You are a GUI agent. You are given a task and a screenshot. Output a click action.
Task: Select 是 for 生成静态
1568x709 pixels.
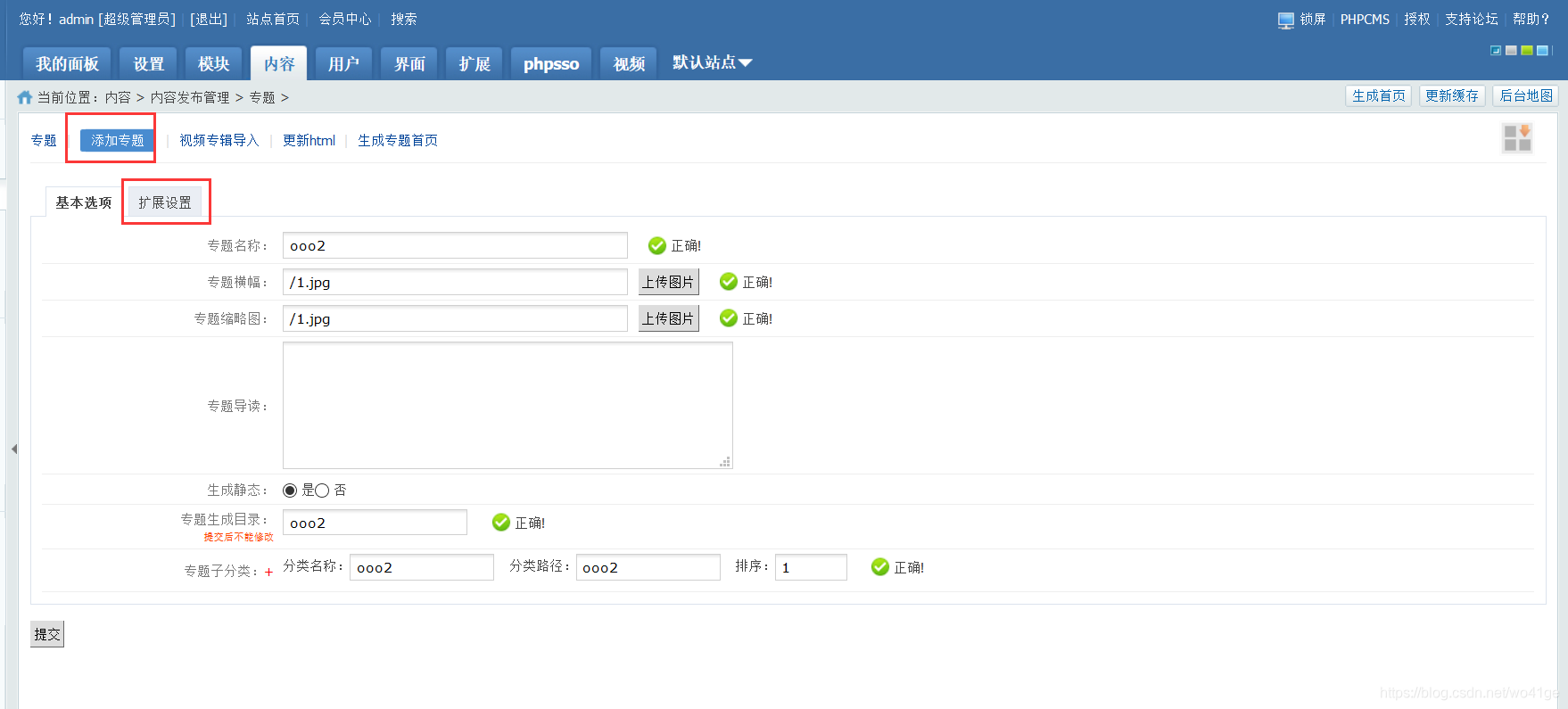290,491
